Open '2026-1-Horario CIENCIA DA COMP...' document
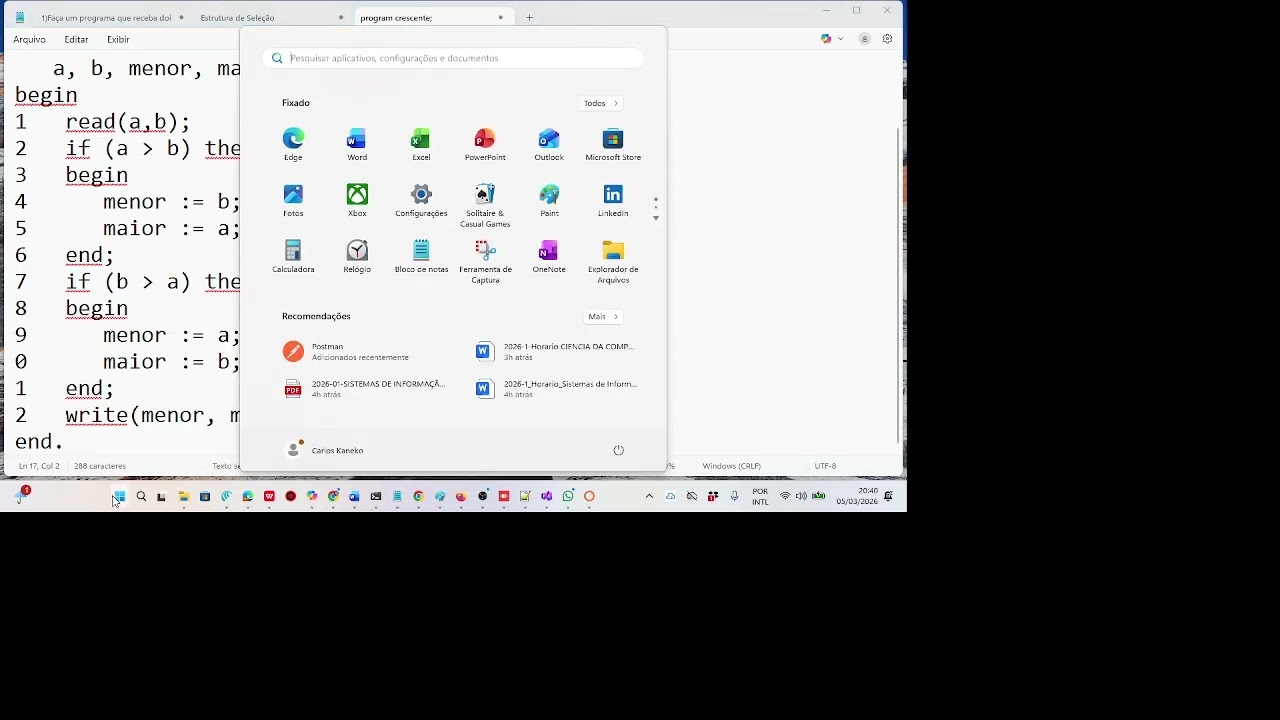Screen dimensions: 1280x720 (x=556, y=351)
